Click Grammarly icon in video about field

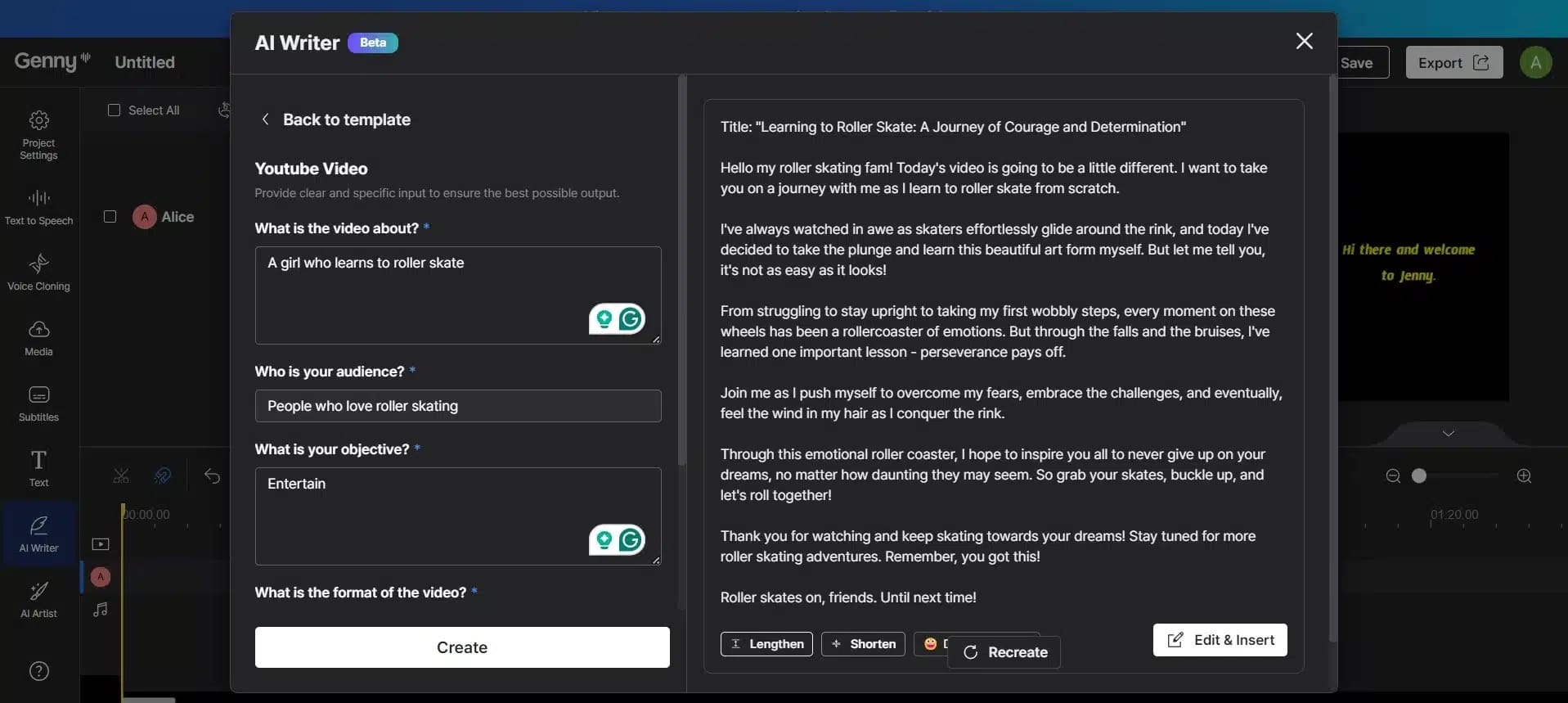tap(631, 318)
